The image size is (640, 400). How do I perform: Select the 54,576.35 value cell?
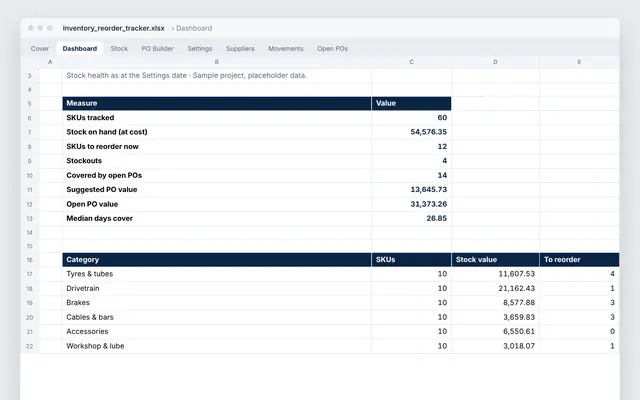point(411,132)
